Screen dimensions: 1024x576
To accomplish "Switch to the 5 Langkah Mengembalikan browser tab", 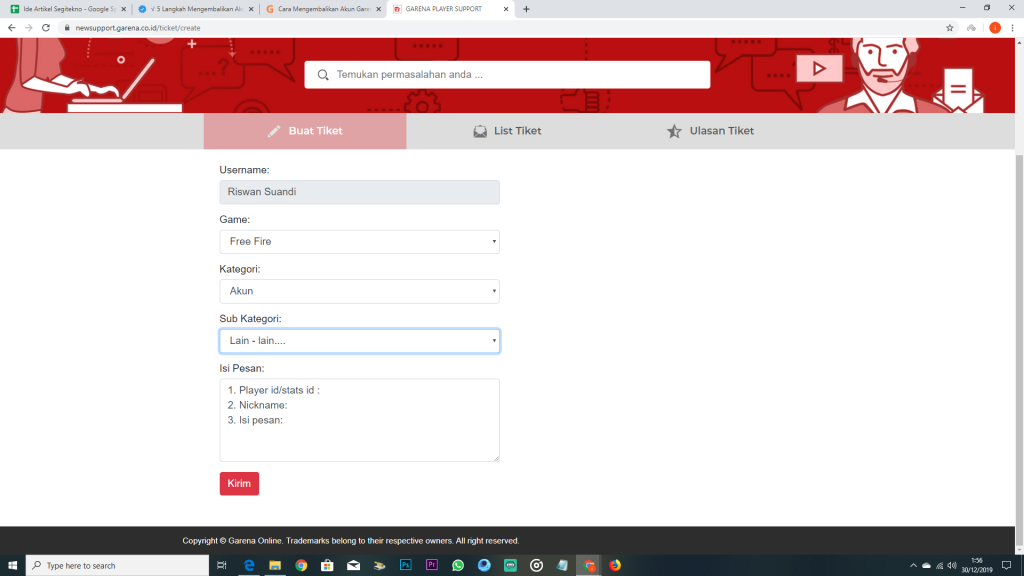I will point(194,9).
